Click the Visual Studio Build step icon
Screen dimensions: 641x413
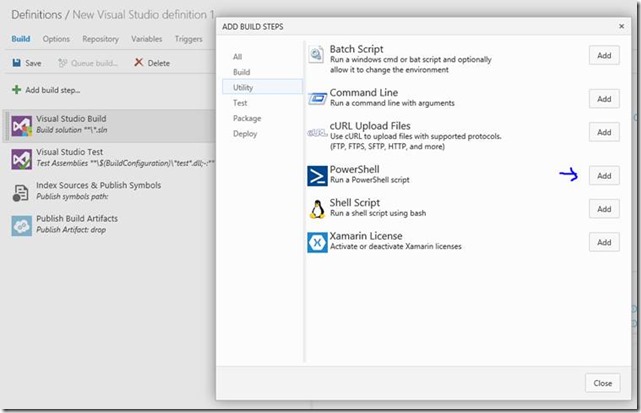21,126
